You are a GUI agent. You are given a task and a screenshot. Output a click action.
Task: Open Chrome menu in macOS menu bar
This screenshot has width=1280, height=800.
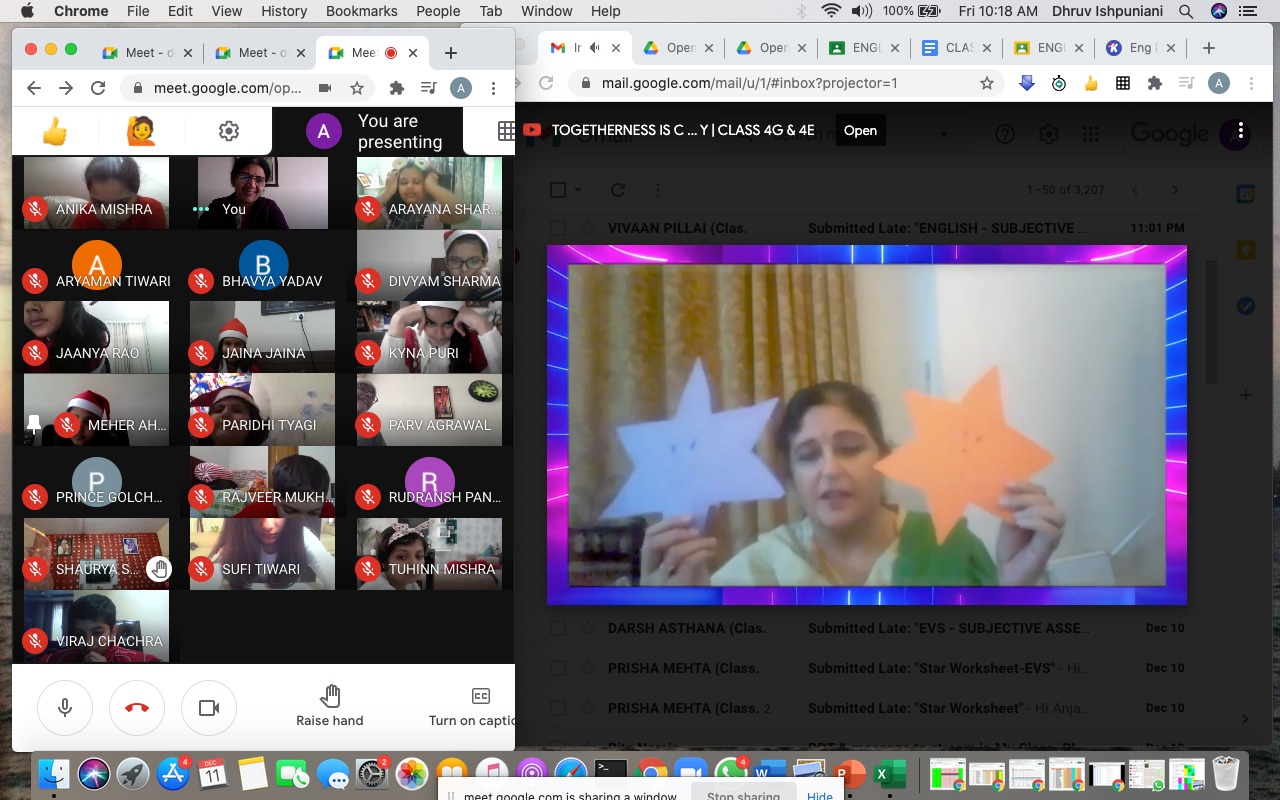(x=81, y=11)
